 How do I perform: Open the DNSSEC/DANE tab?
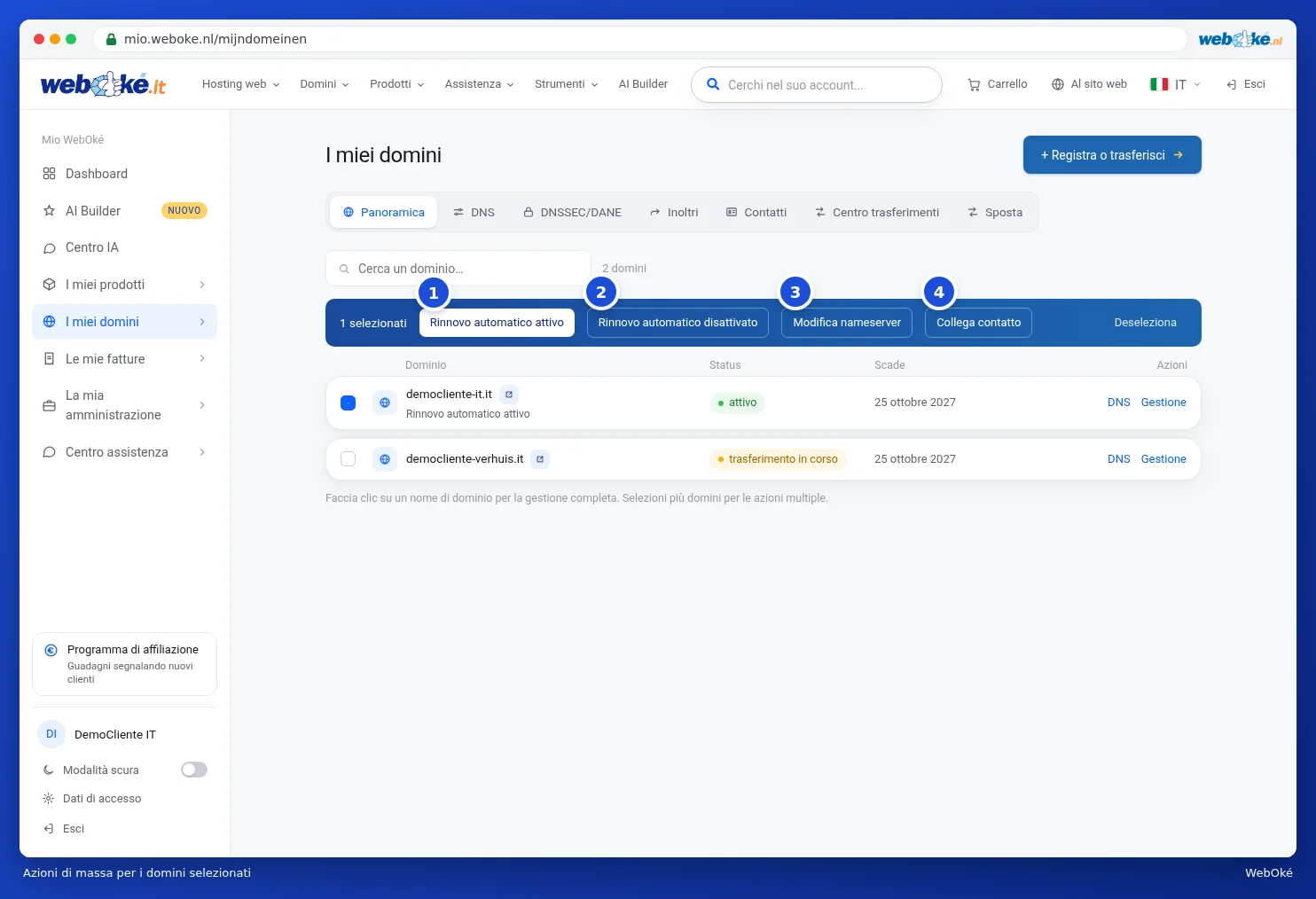pyautogui.click(x=573, y=213)
